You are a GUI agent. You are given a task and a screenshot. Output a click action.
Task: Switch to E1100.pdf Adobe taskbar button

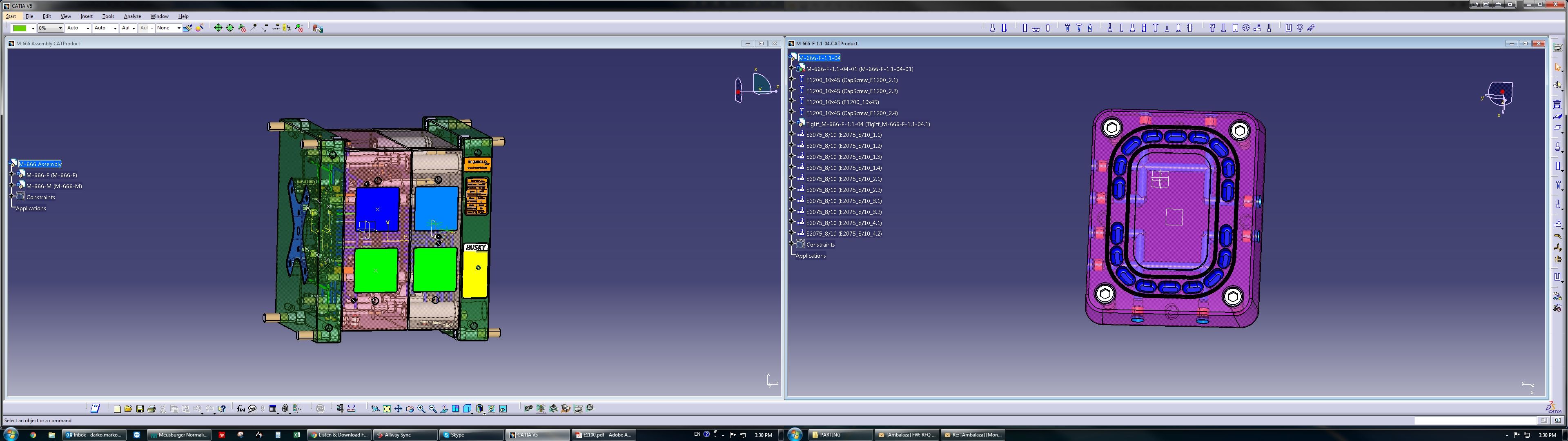tap(604, 435)
